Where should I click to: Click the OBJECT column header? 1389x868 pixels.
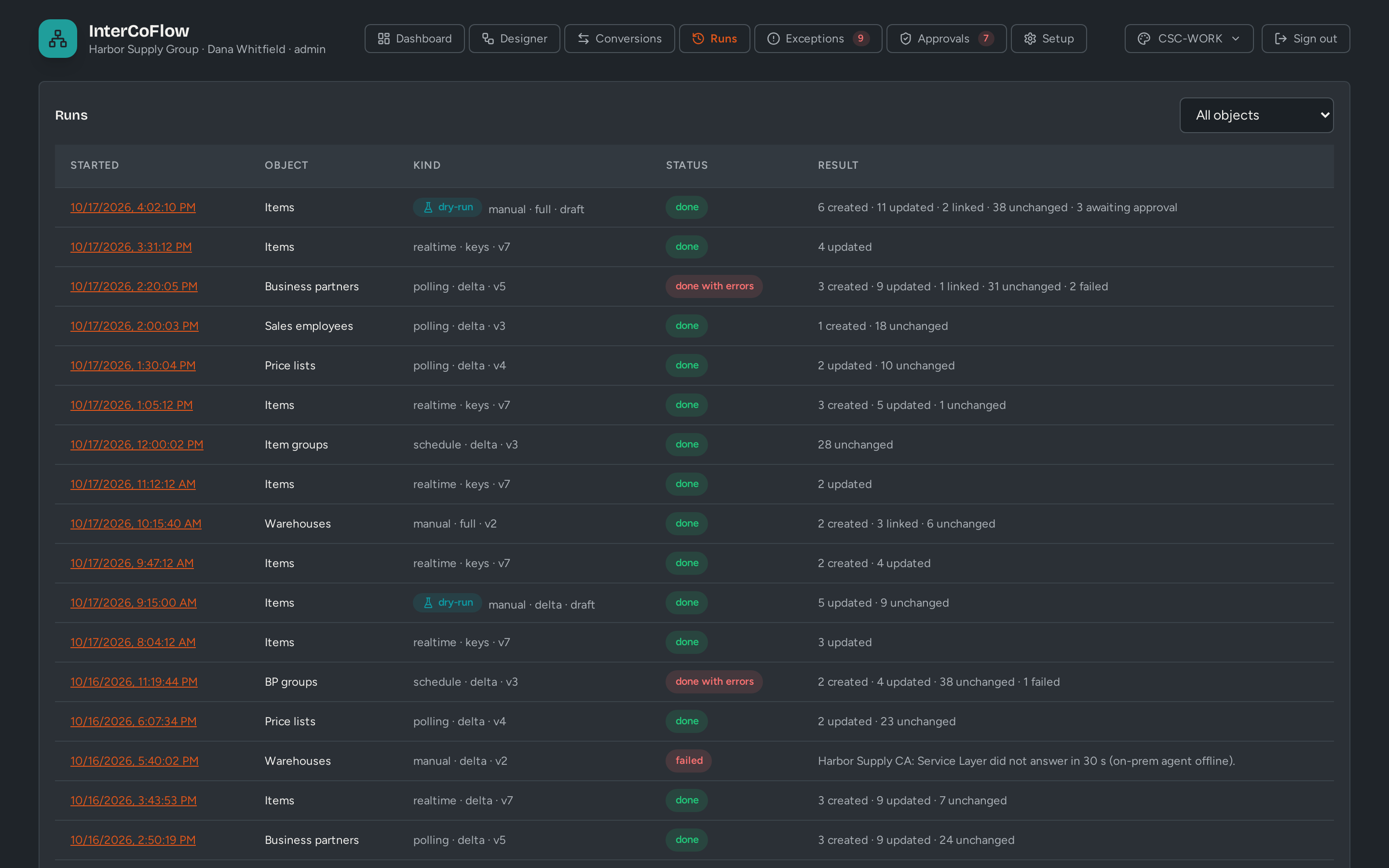(x=286, y=165)
